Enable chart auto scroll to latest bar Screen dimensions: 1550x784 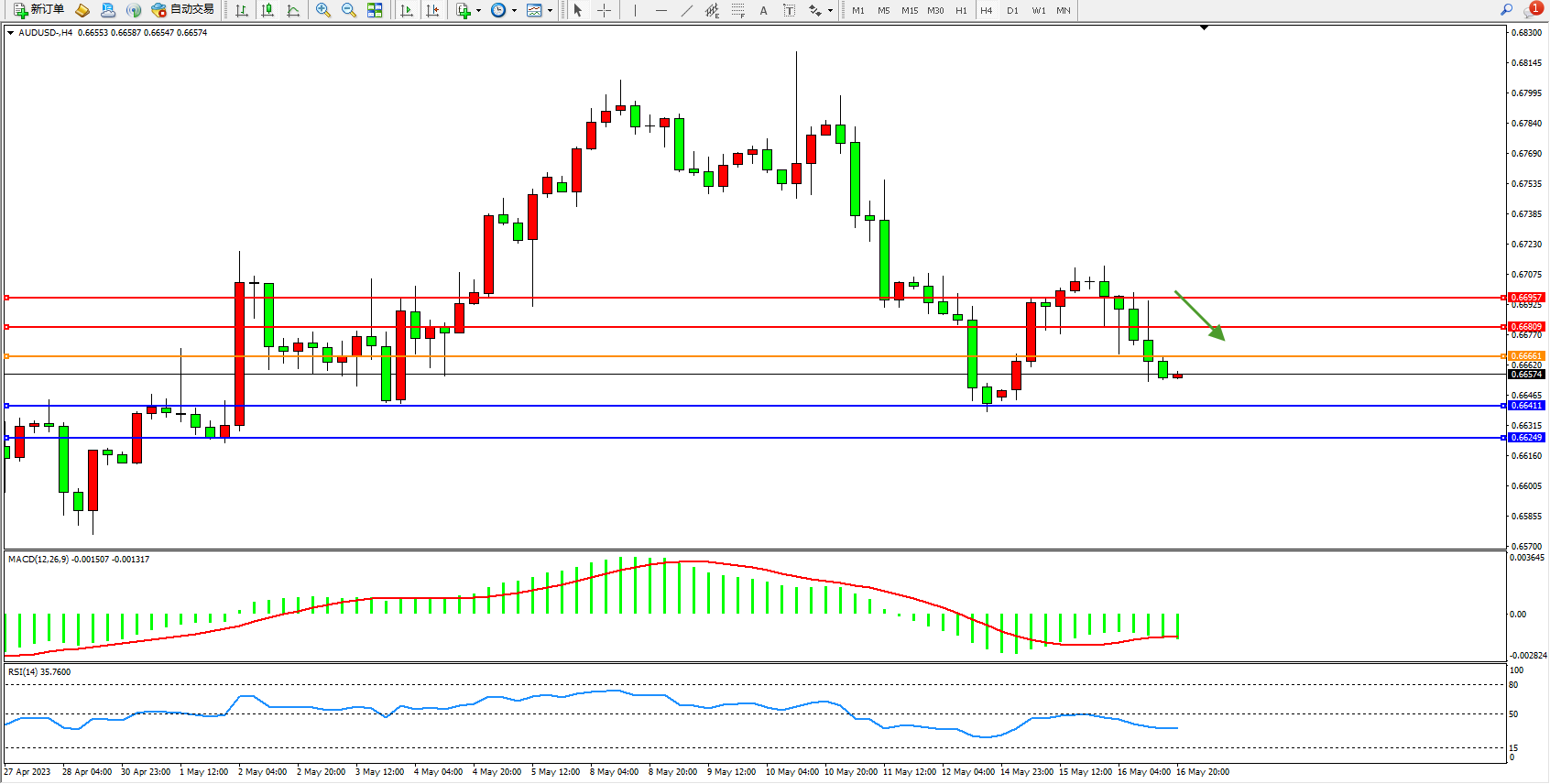[407, 10]
